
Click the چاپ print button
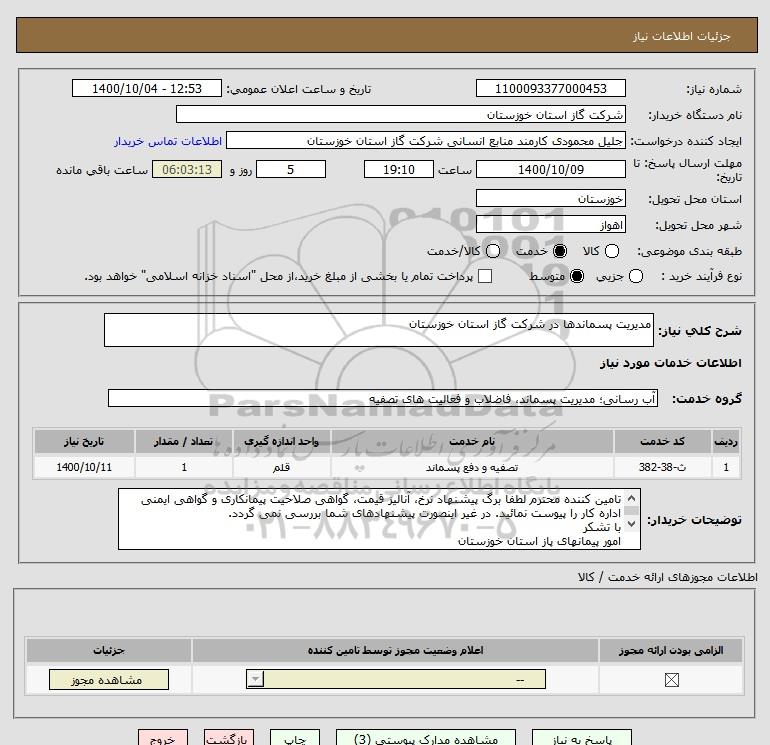point(295,739)
